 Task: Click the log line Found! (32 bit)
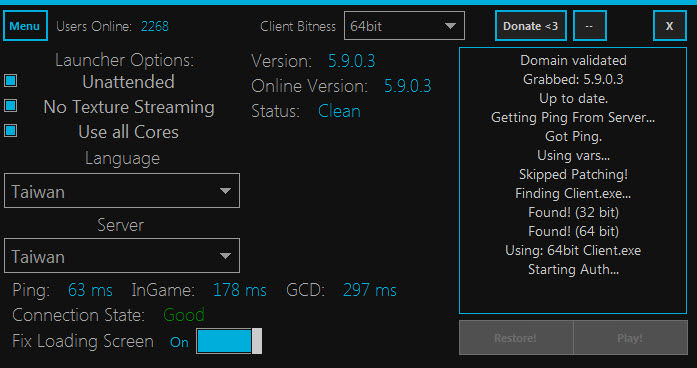coord(573,212)
